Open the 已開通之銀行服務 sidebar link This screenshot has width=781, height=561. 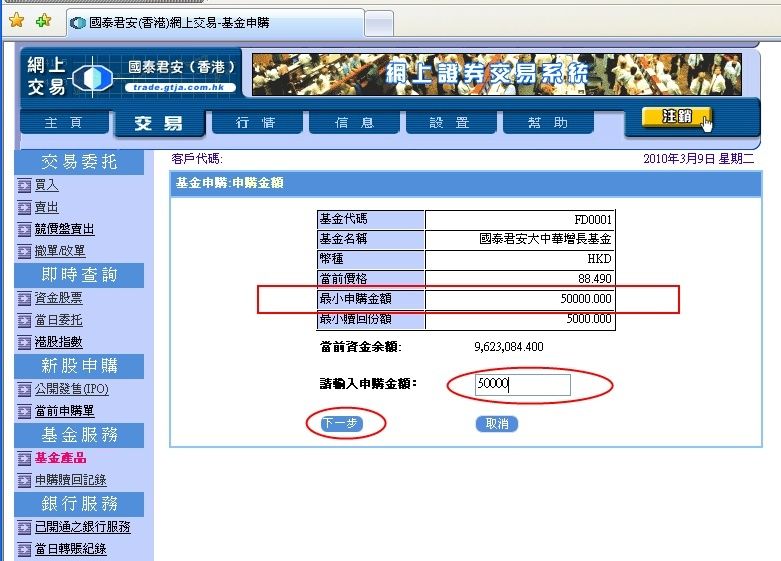82,527
